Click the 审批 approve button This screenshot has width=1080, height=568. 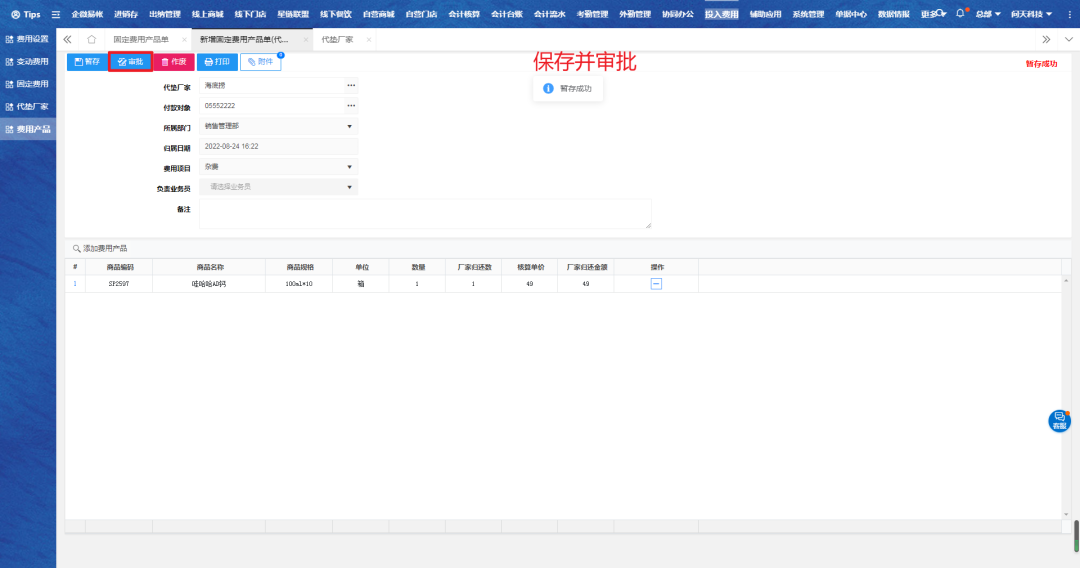pos(130,62)
